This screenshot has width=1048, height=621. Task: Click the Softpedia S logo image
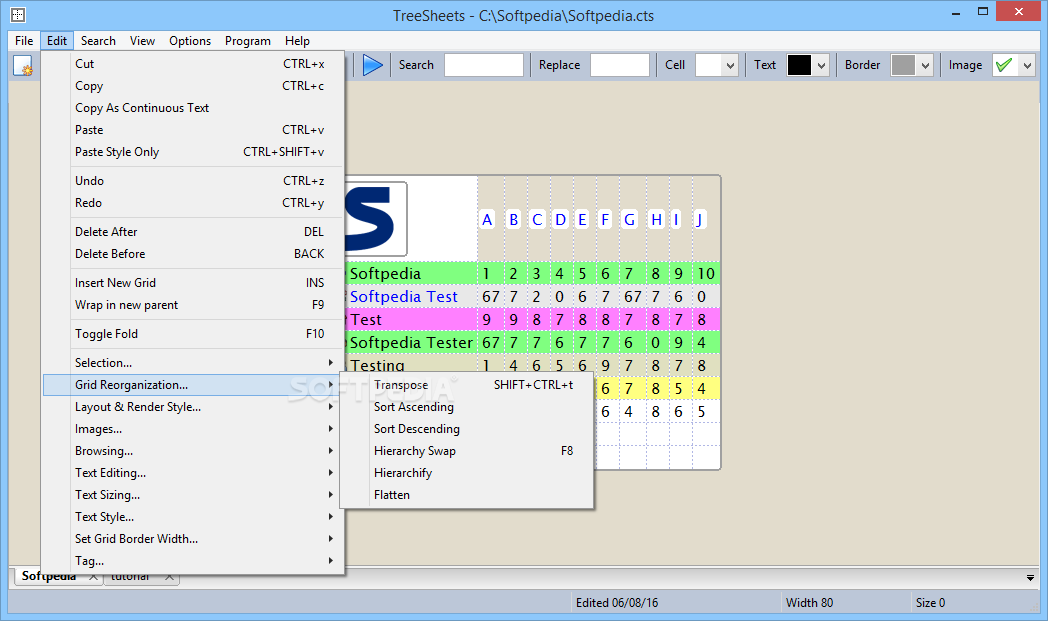(x=376, y=219)
